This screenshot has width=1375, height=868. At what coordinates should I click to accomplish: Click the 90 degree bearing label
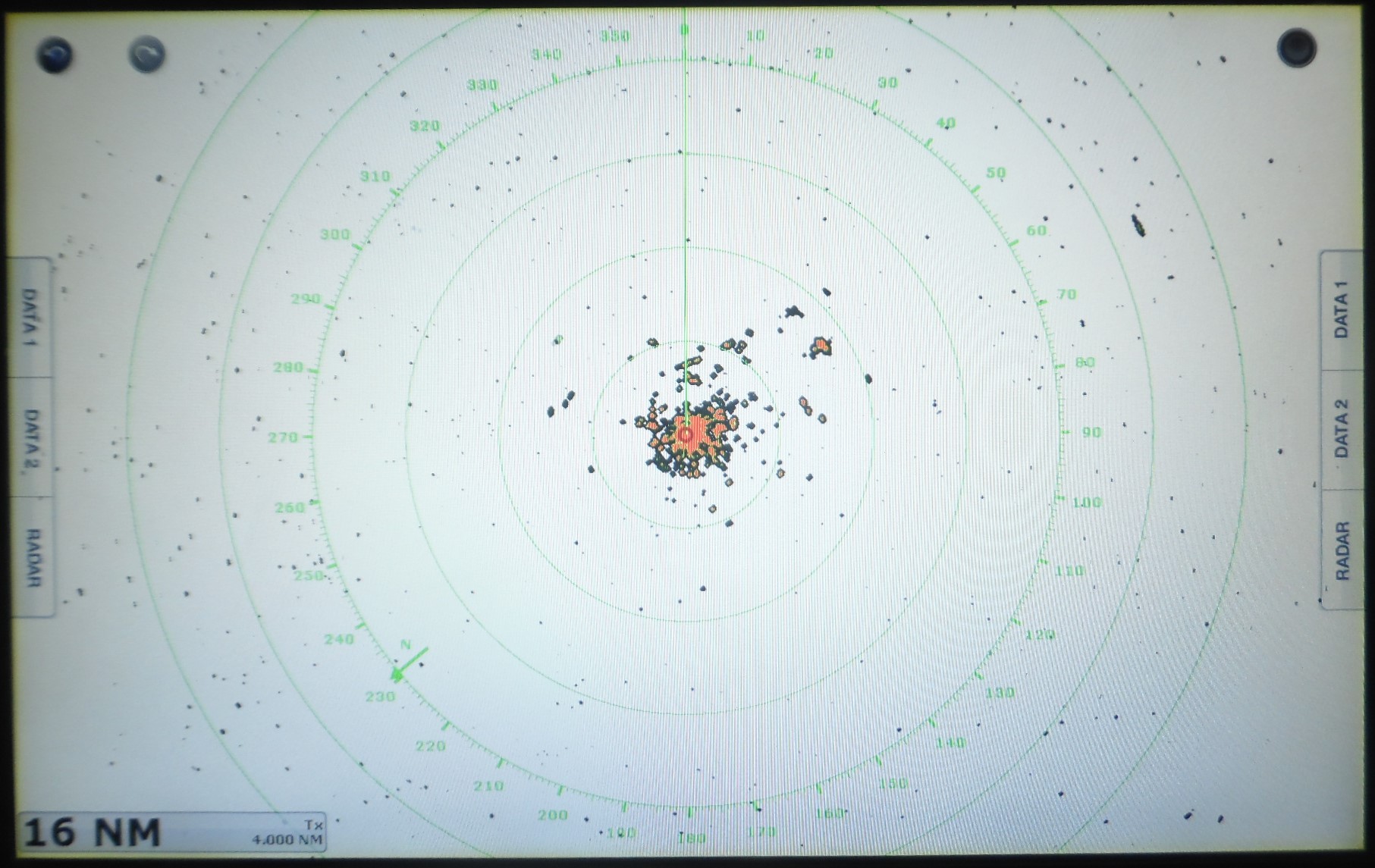(x=1091, y=432)
